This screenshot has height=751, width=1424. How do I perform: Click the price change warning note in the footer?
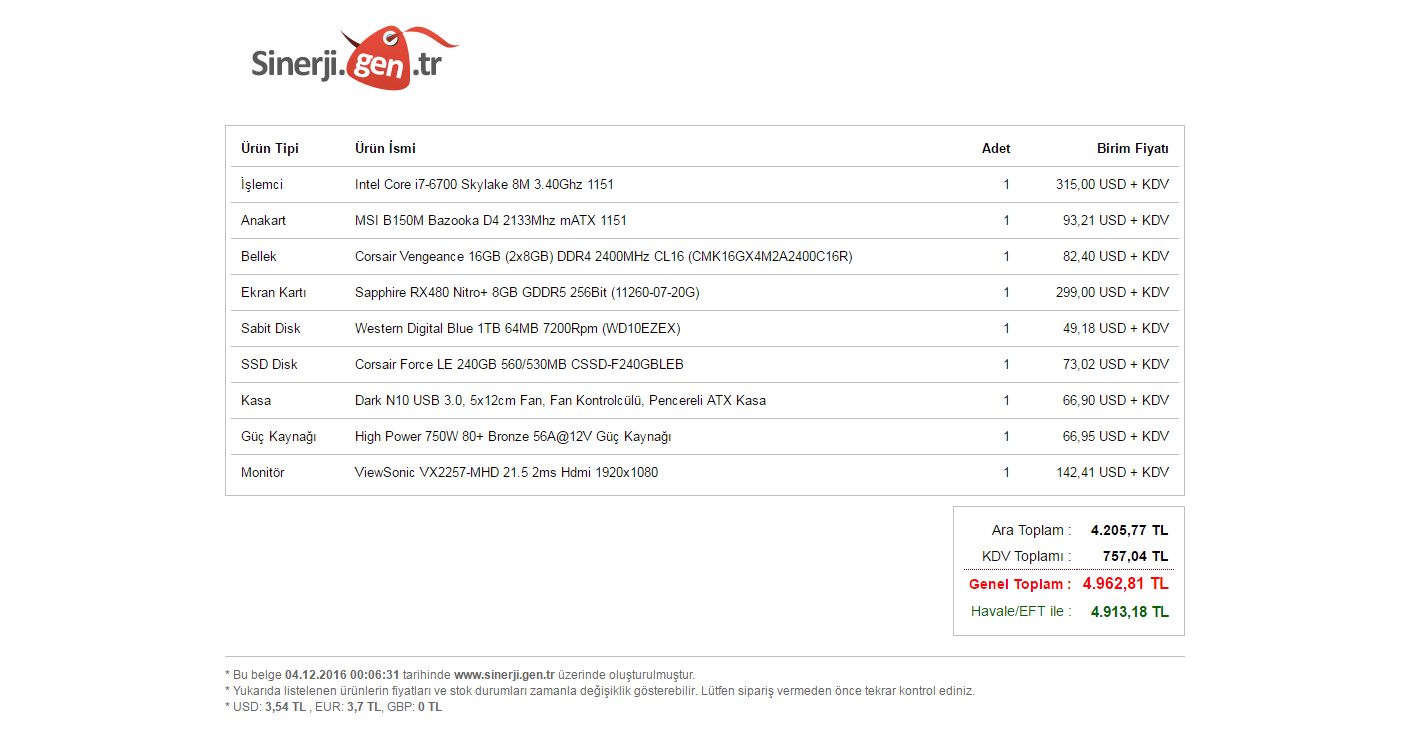(600, 691)
